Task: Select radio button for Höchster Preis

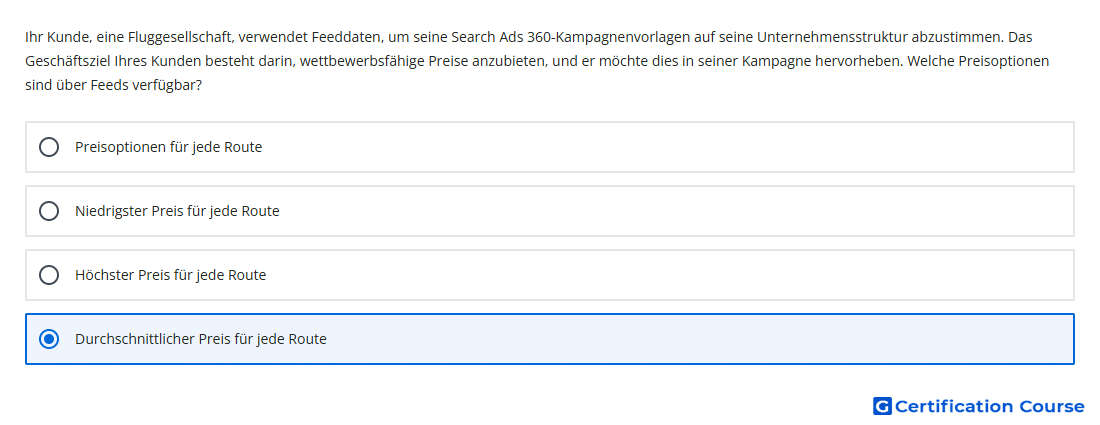Action: point(49,275)
